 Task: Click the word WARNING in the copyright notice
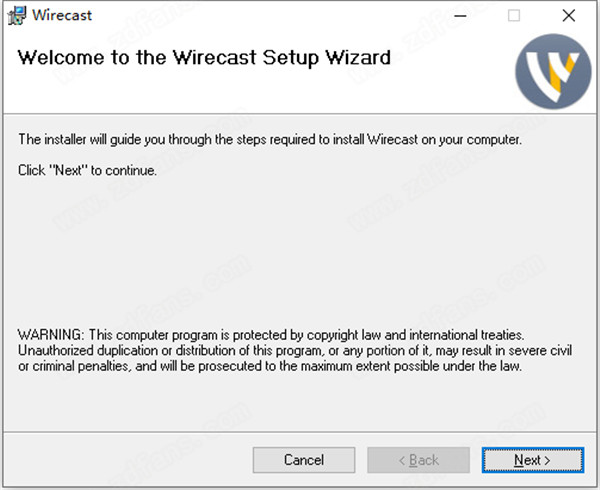click(x=50, y=335)
